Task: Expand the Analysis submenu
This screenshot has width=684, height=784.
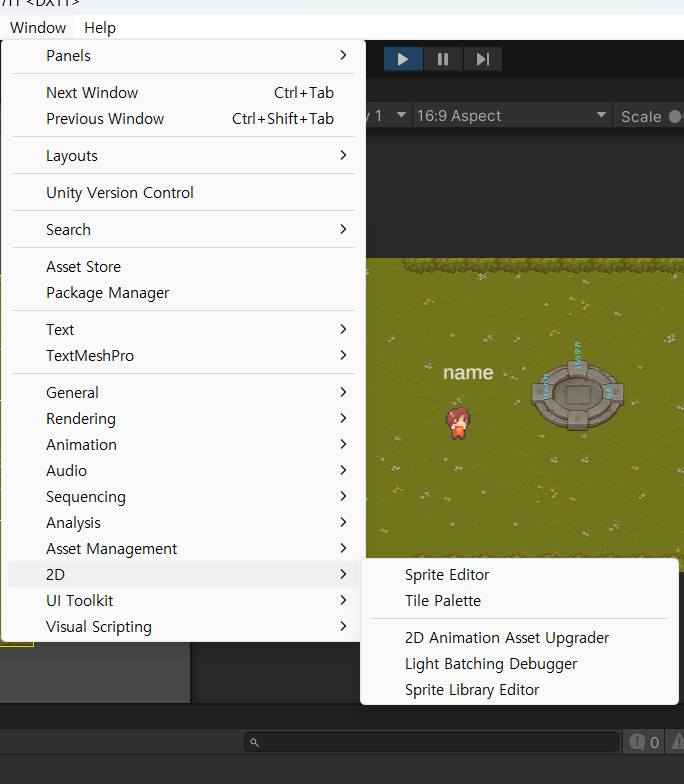Action: tap(183, 522)
